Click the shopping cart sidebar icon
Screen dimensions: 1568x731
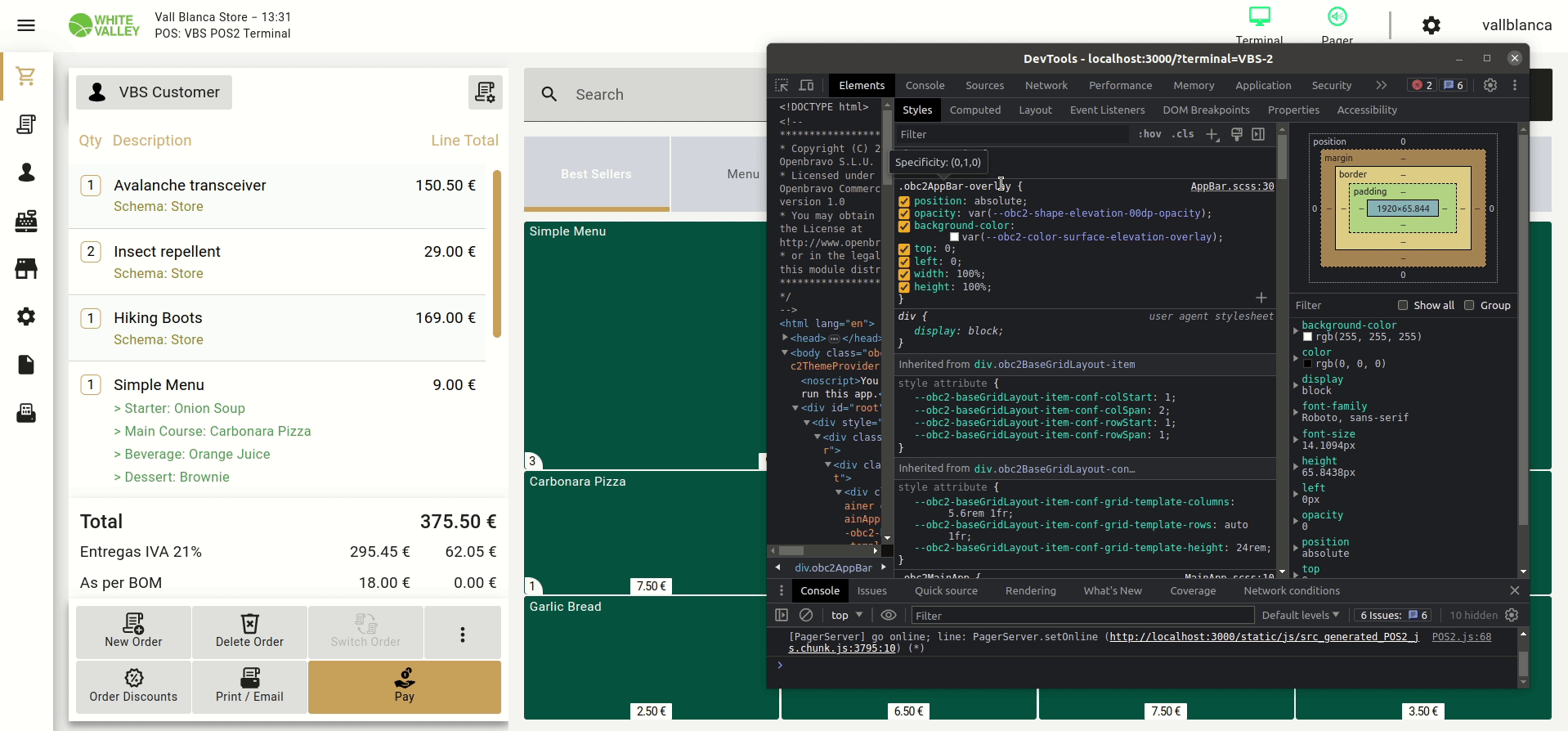[26, 76]
